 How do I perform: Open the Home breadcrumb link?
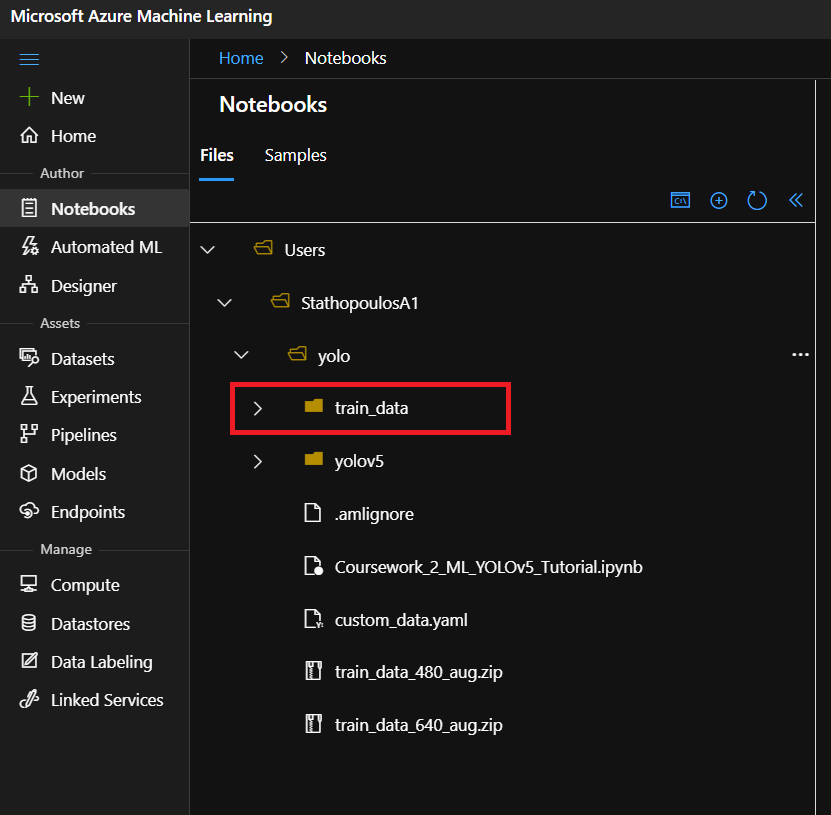pyautogui.click(x=241, y=58)
